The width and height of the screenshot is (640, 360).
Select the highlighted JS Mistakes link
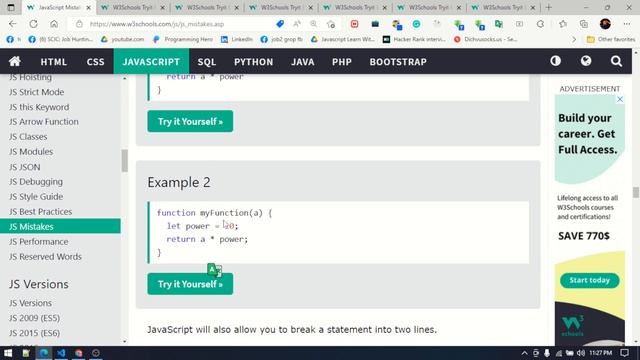(x=60, y=227)
